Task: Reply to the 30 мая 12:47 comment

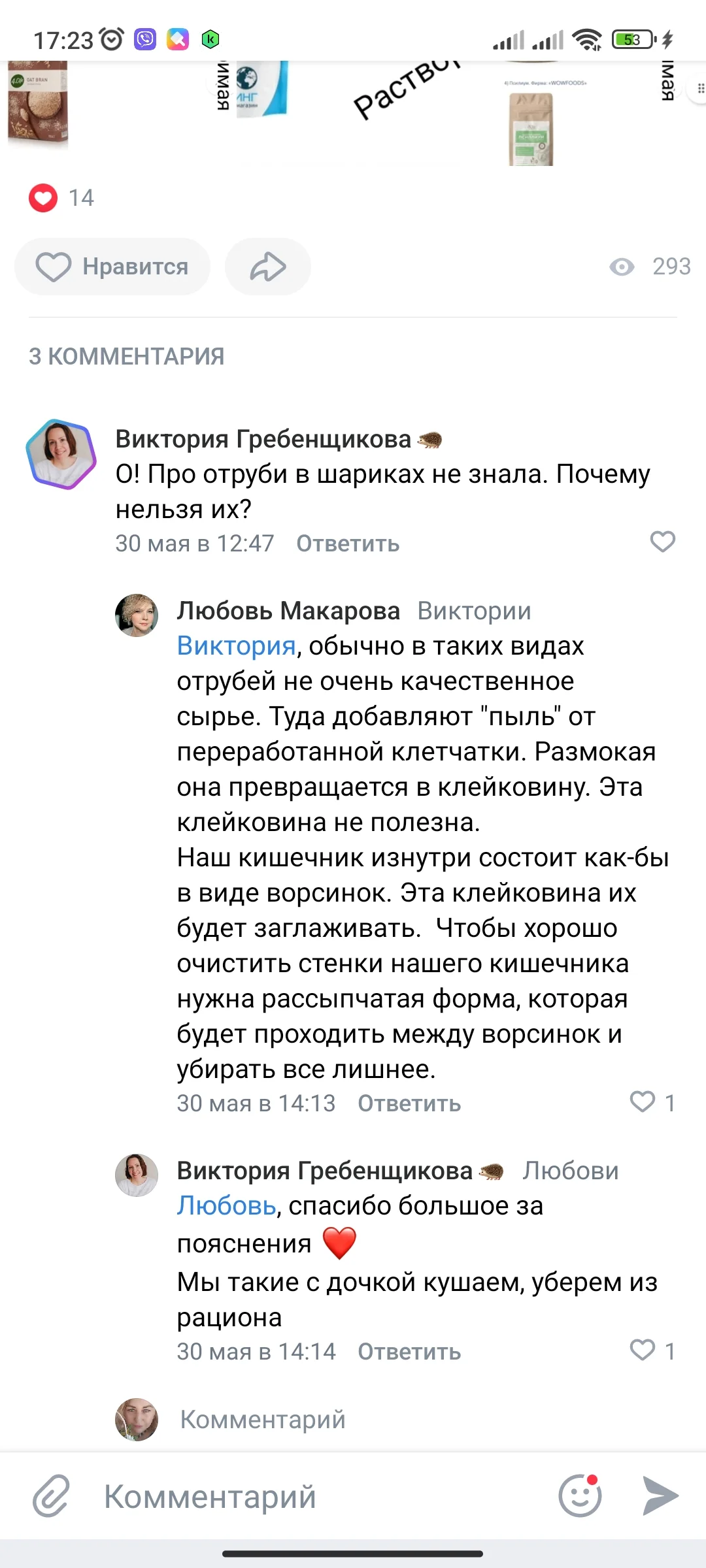Action: coord(348,544)
